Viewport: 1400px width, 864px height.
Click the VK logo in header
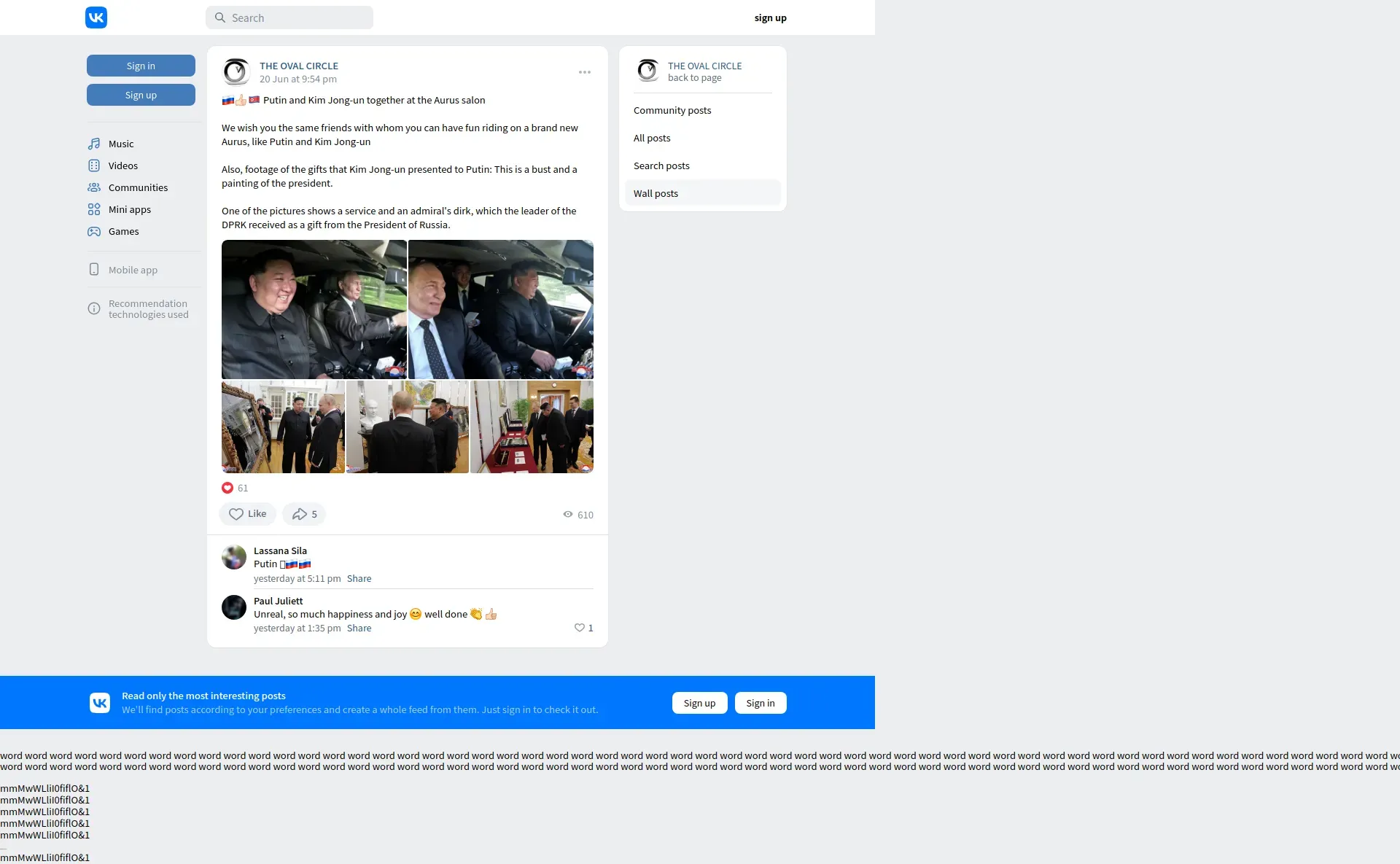click(96, 17)
